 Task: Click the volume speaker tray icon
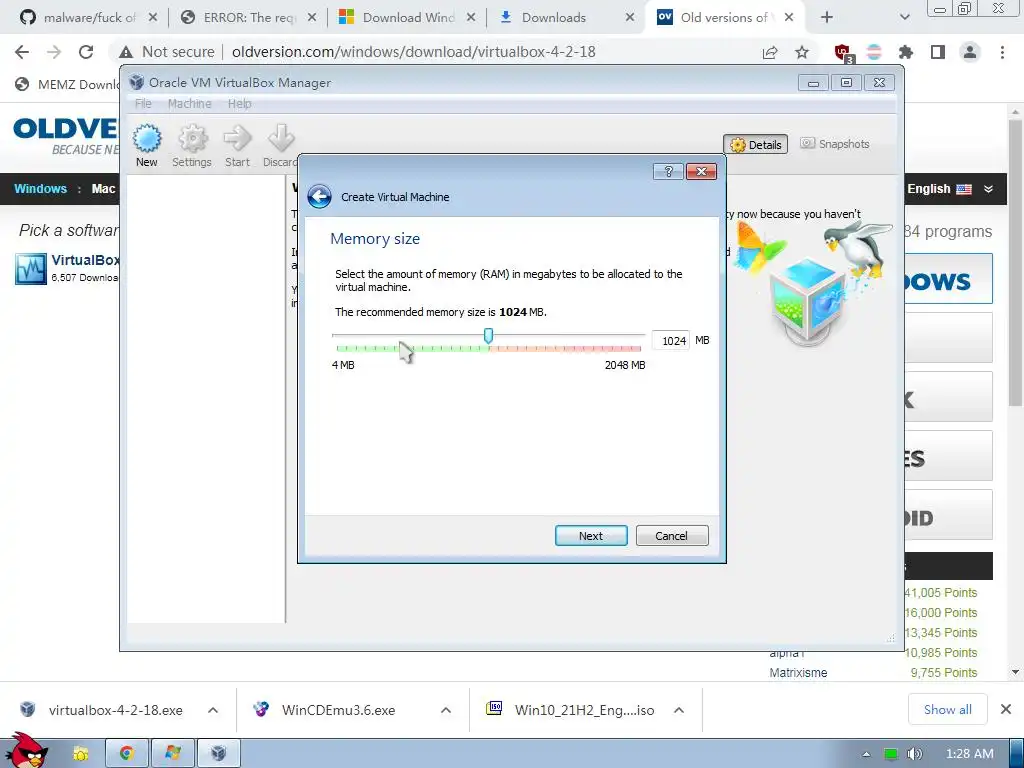[x=915, y=754]
